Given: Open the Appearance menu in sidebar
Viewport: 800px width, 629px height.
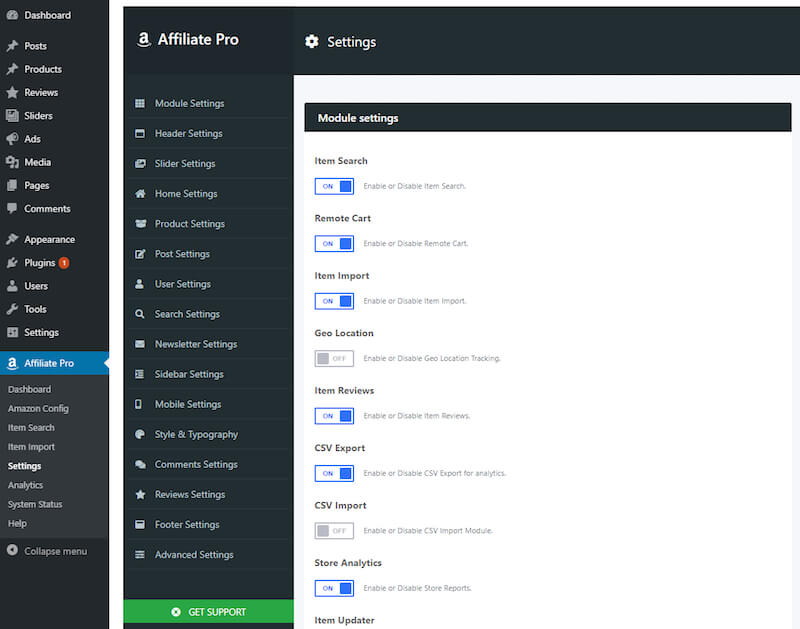Looking at the screenshot, I should [x=49, y=240].
